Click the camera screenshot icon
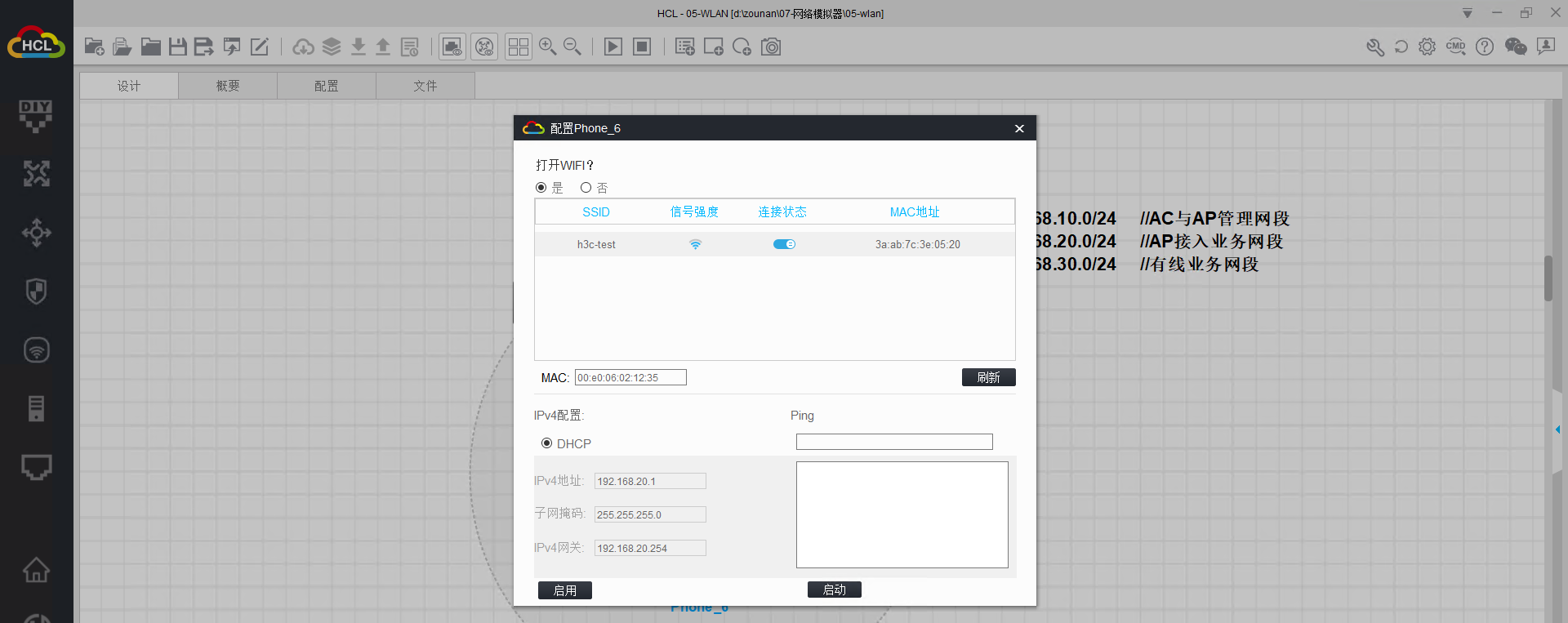This screenshot has width=1568, height=623. pos(771,47)
